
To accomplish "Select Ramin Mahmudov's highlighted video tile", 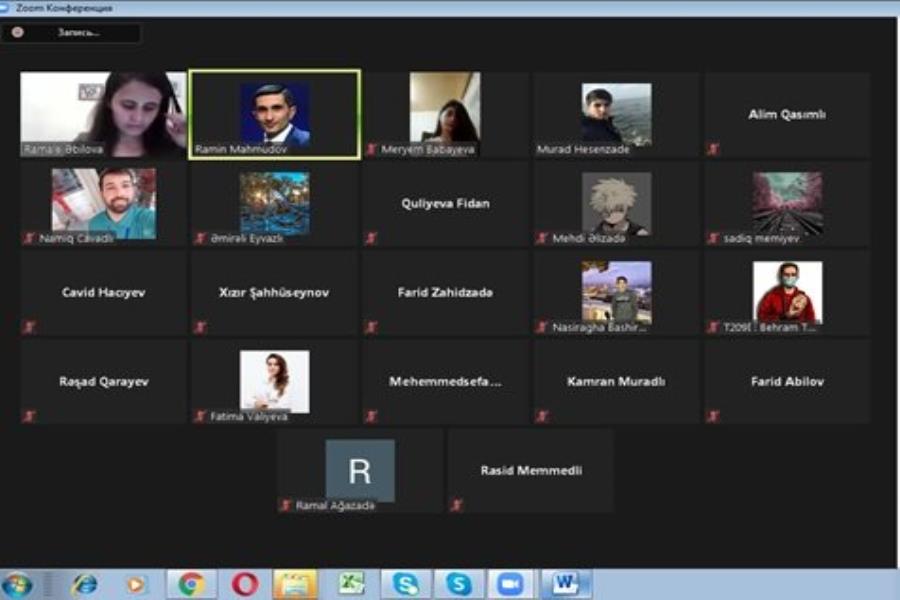I will (x=275, y=114).
